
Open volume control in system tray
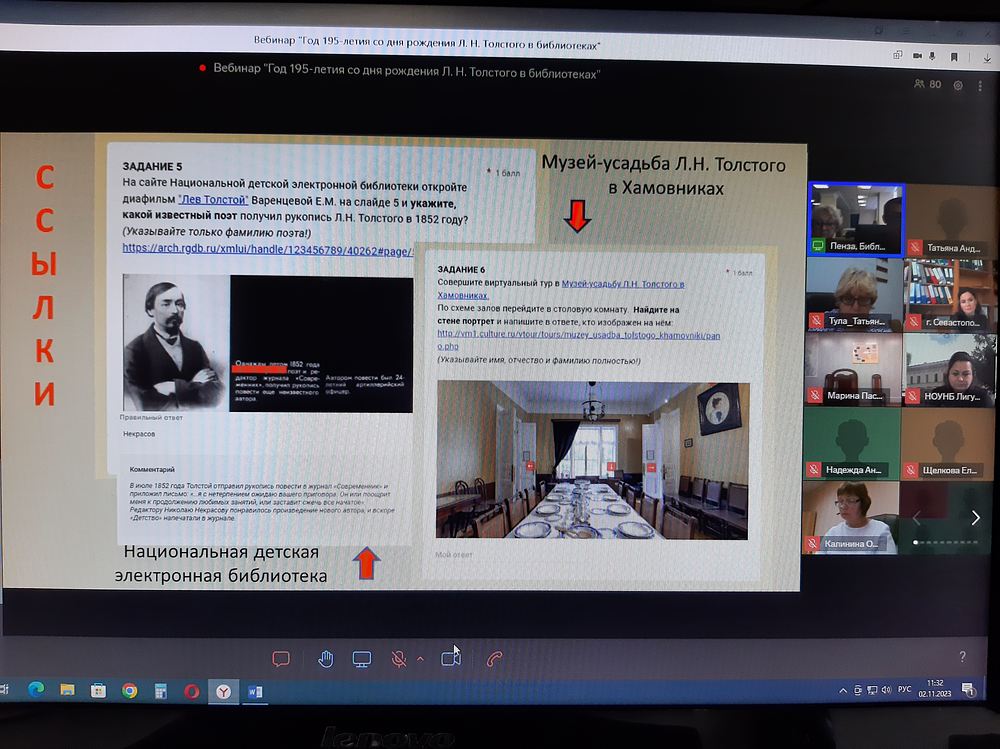click(x=886, y=690)
